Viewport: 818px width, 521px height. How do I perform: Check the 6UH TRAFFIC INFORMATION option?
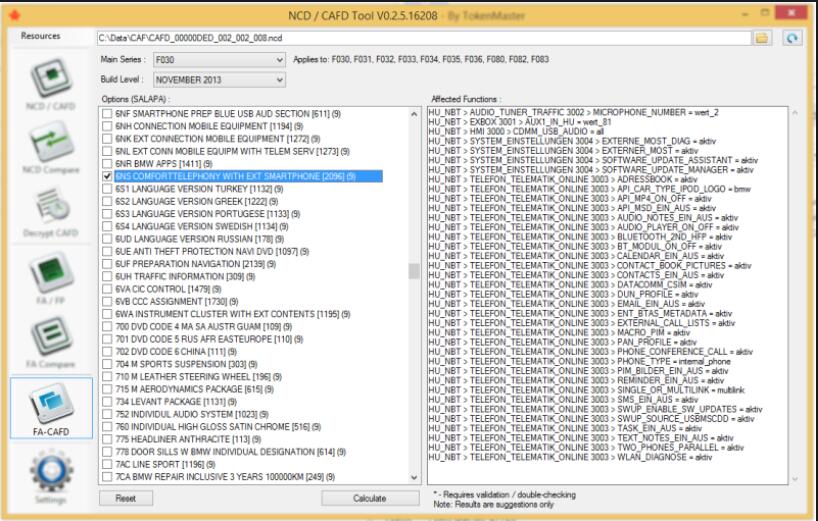coord(107,276)
